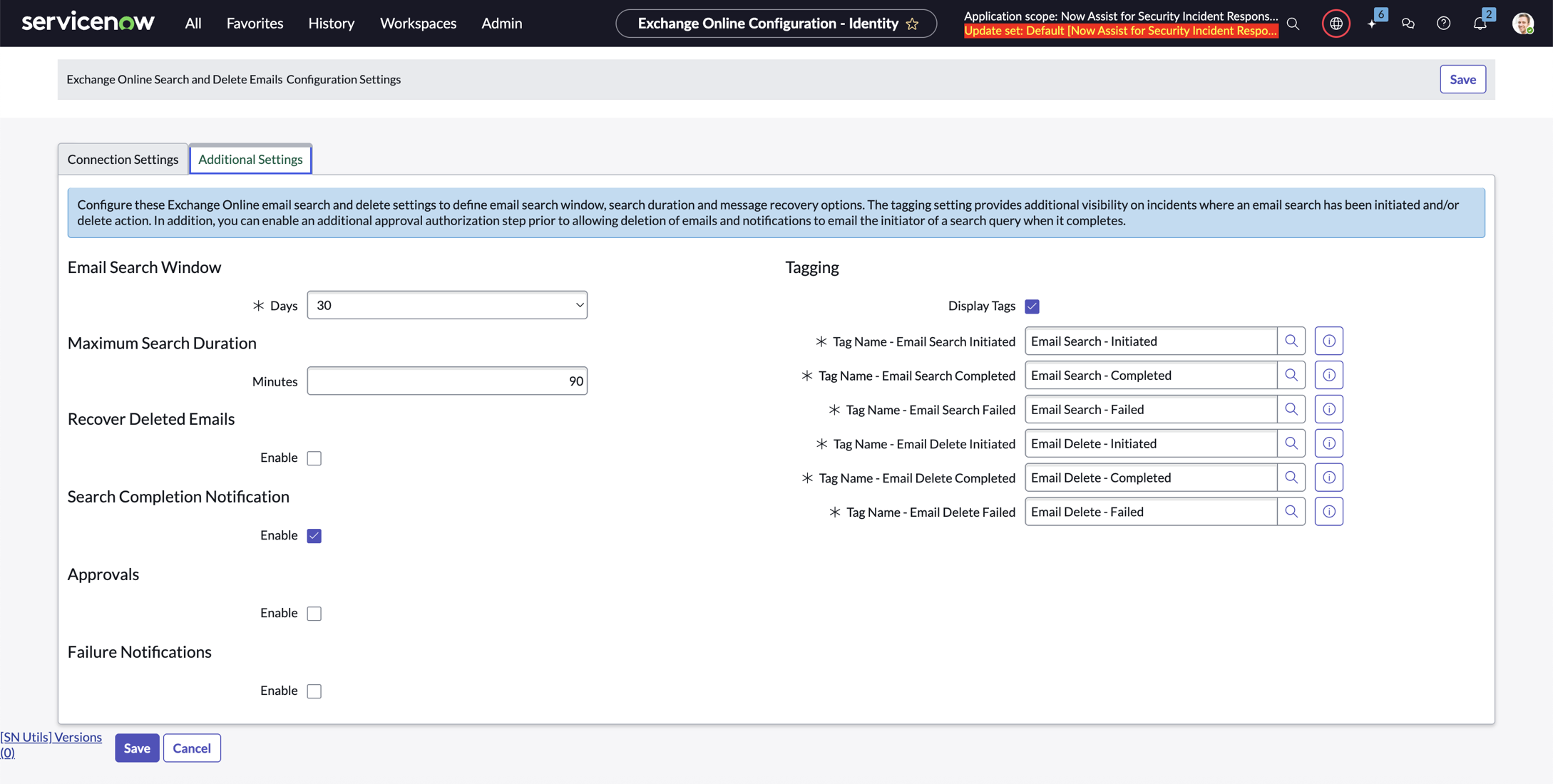Look up tag for Email Delete Completed

(x=1291, y=478)
